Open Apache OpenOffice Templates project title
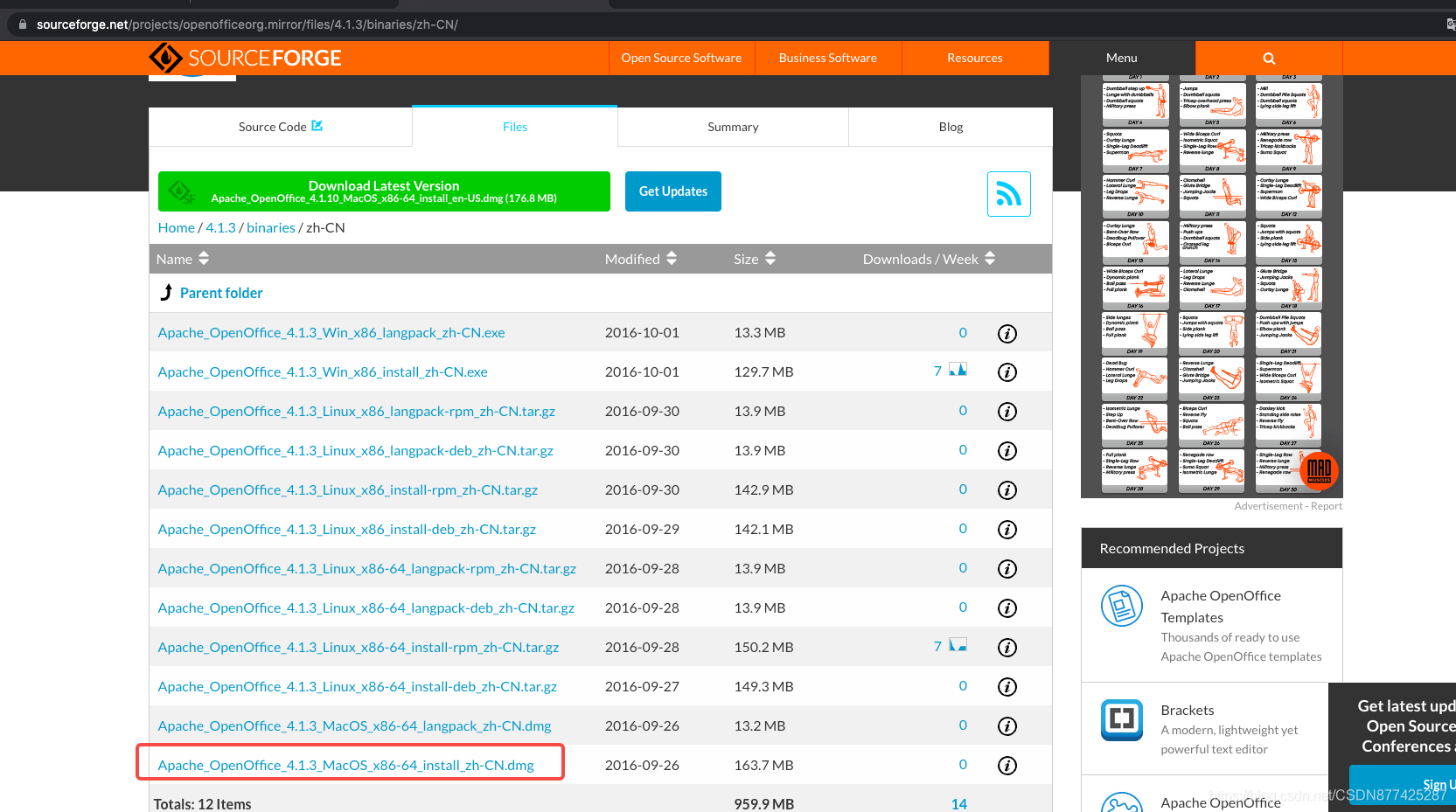This screenshot has height=812, width=1456. point(1221,607)
